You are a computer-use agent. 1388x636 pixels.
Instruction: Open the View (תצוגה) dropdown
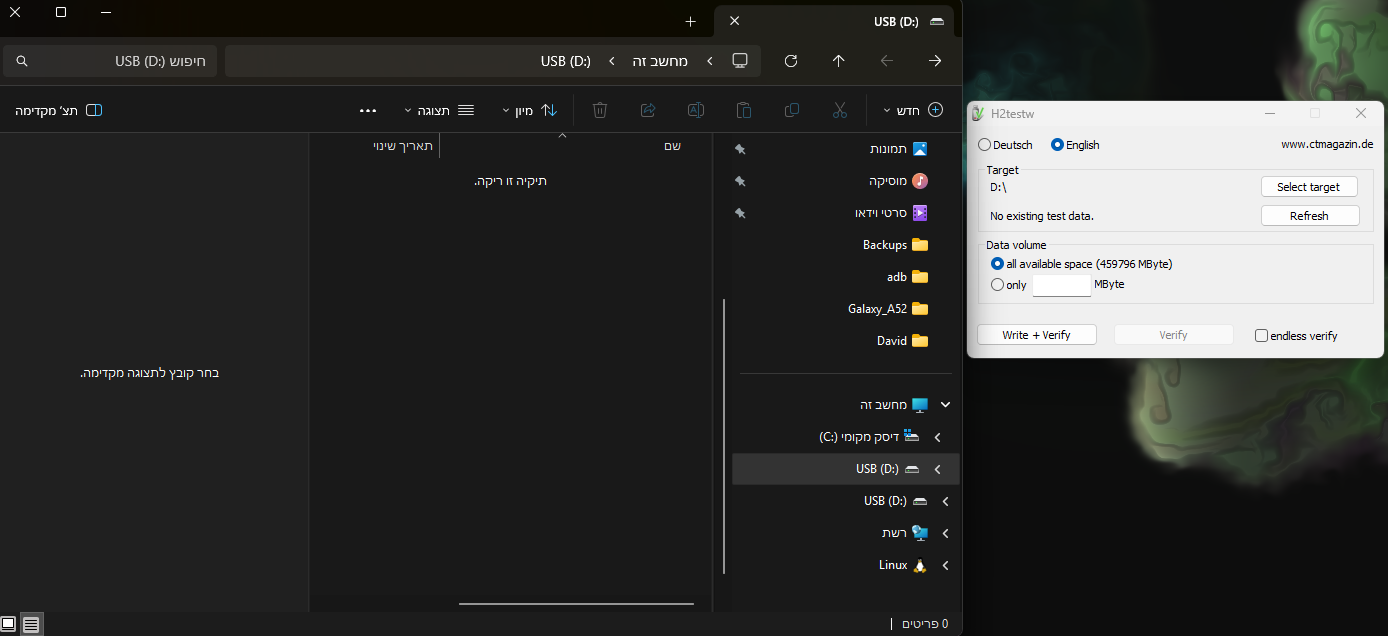(439, 110)
